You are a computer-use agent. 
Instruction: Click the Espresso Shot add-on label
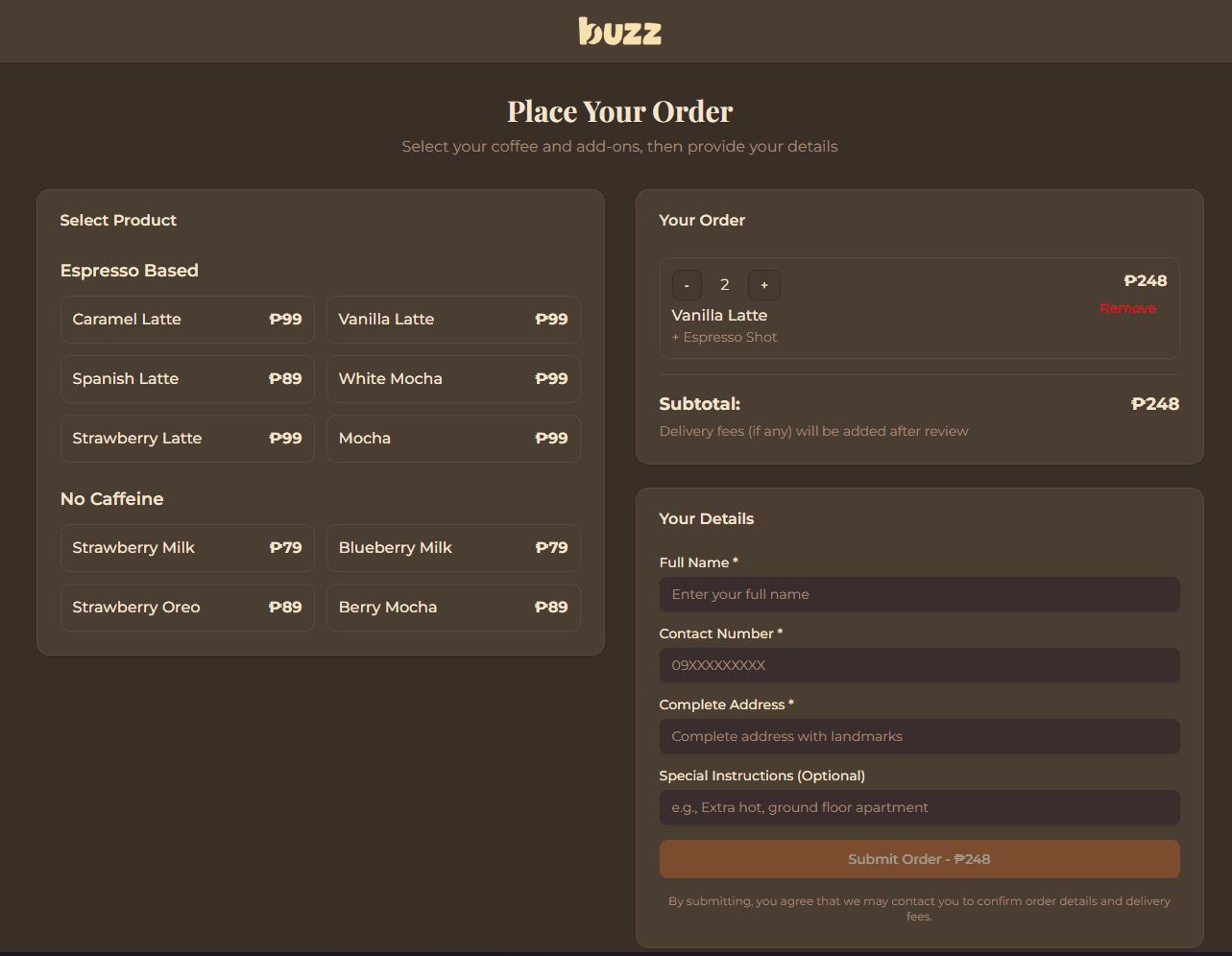(724, 336)
